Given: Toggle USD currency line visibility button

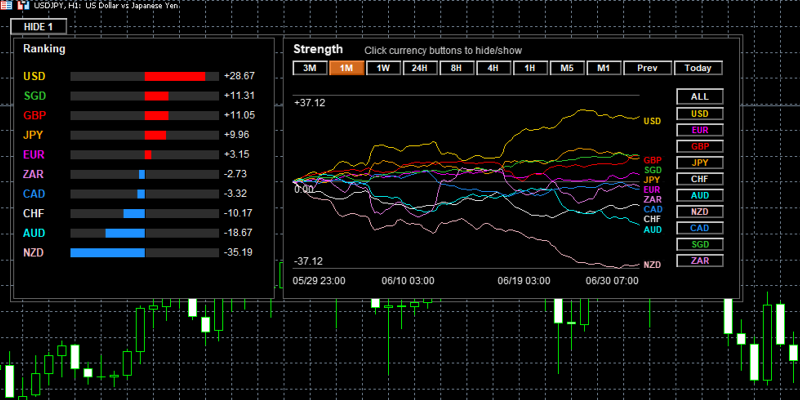Looking at the screenshot, I should pos(699,114).
